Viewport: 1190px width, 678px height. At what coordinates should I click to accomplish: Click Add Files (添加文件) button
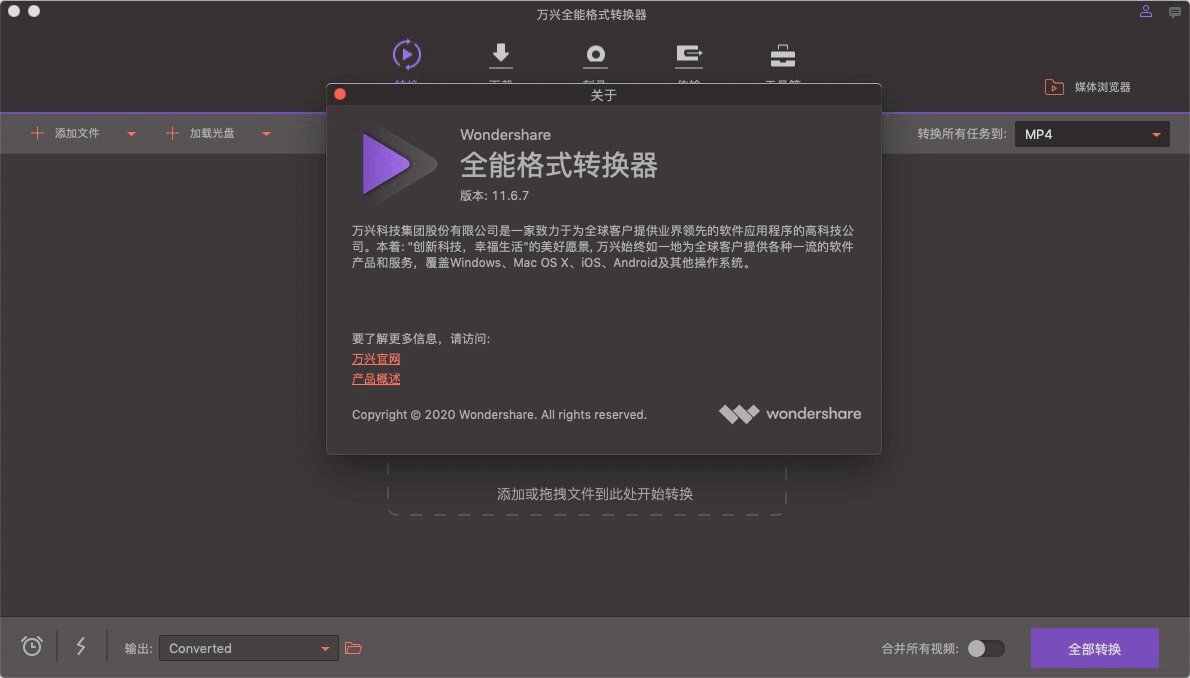65,133
